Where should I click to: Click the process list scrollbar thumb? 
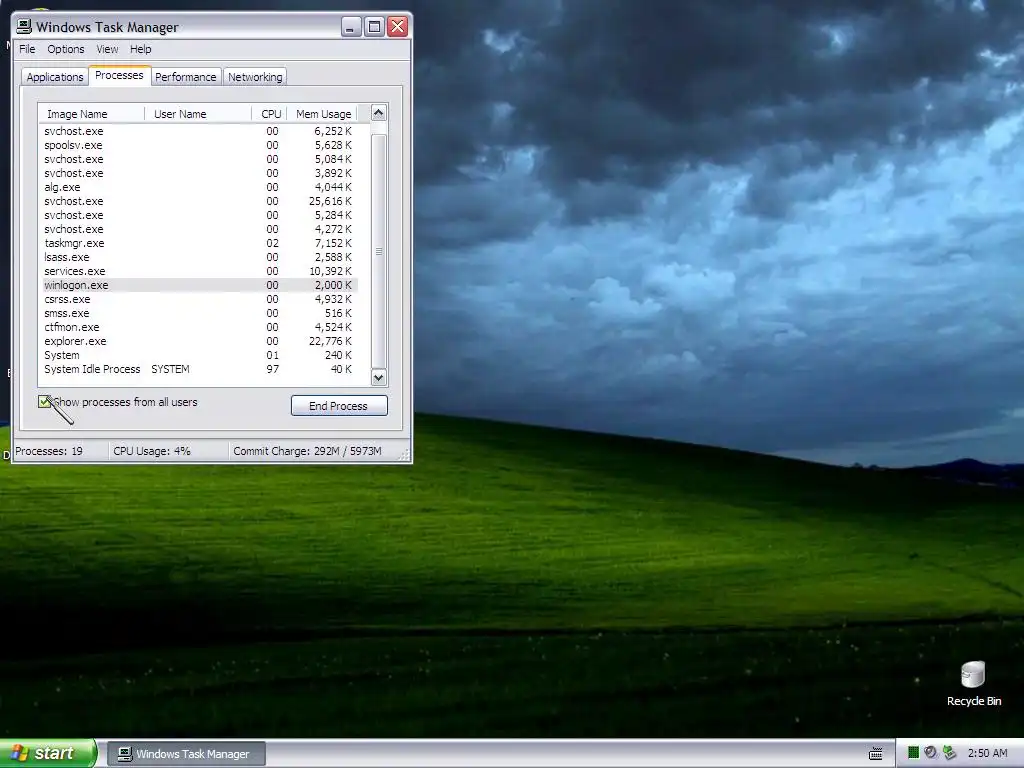coord(379,251)
